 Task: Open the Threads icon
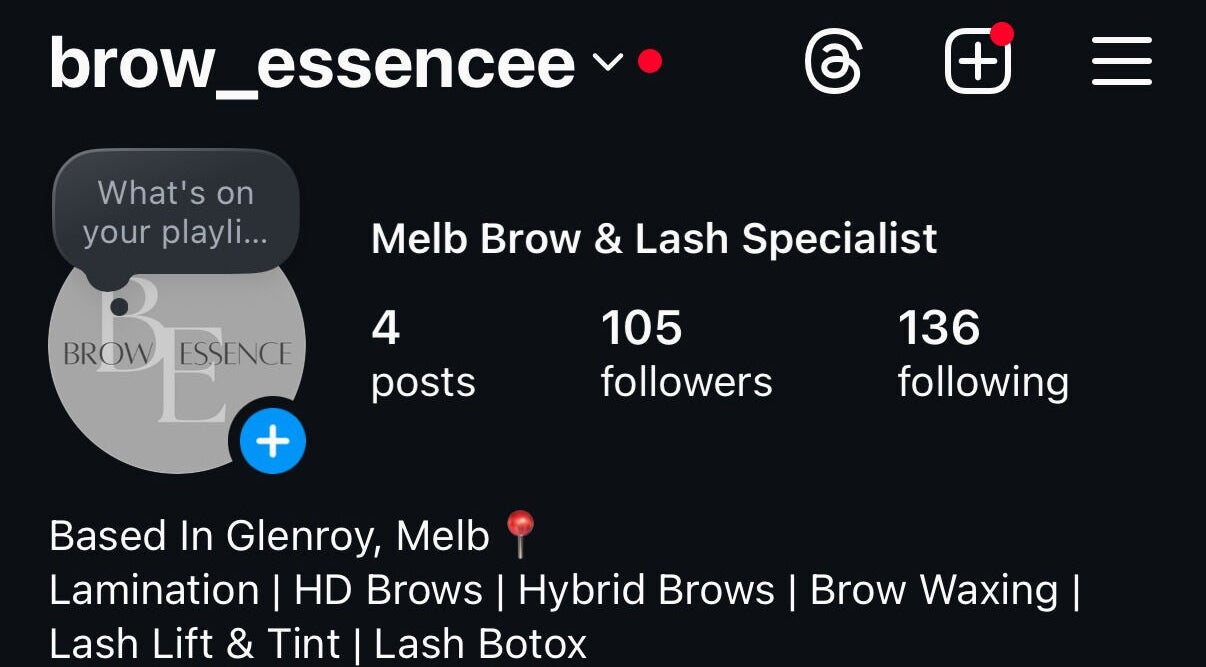click(833, 63)
